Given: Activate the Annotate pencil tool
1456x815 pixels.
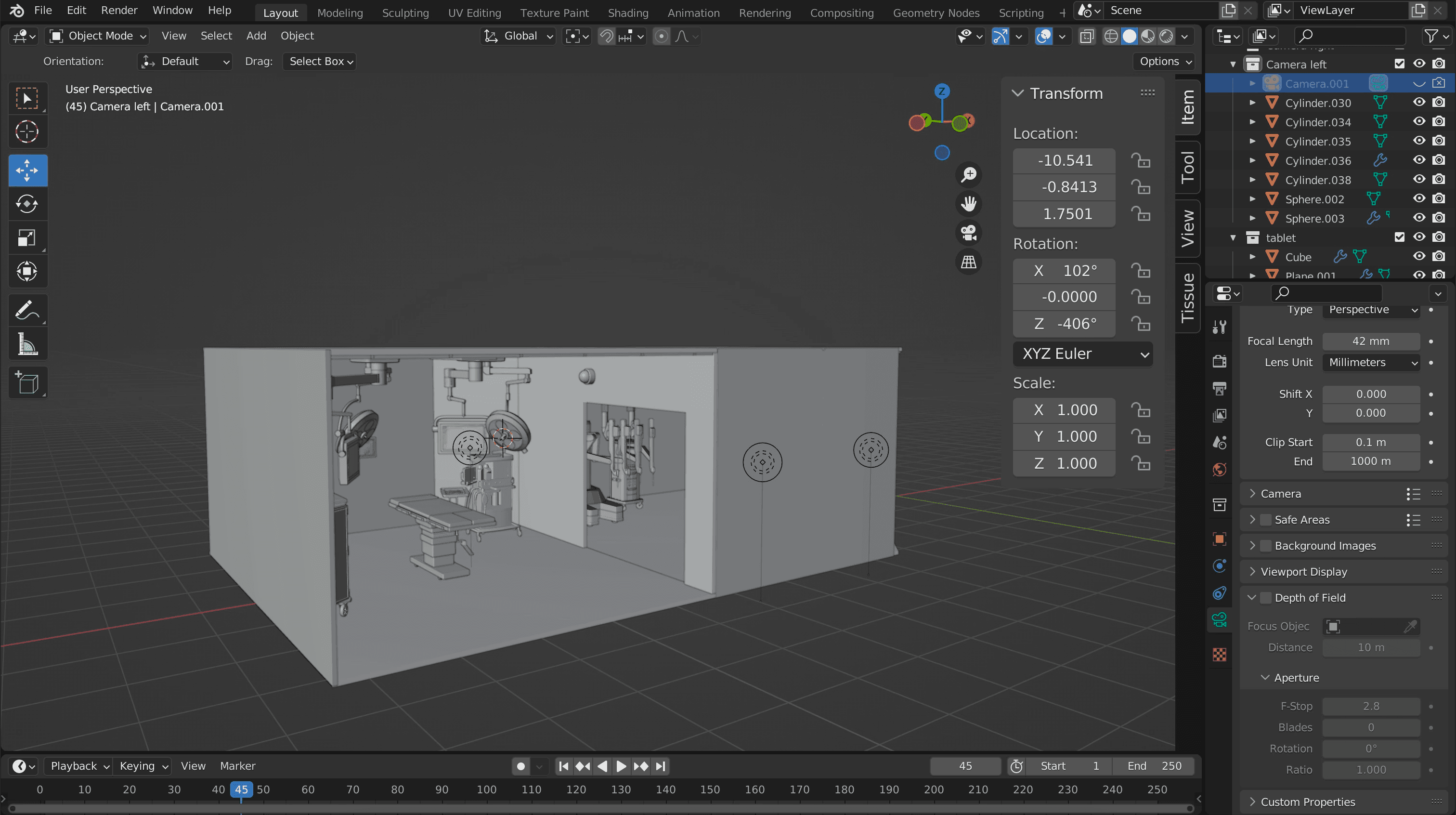Looking at the screenshot, I should (x=27, y=310).
